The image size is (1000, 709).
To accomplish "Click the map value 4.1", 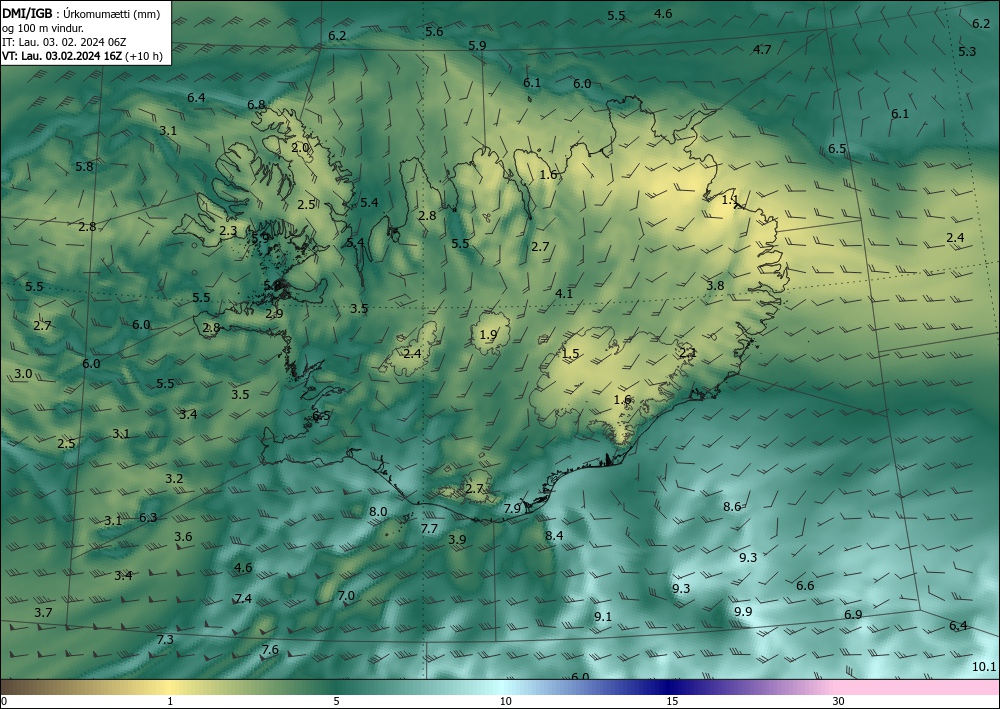I will [564, 294].
